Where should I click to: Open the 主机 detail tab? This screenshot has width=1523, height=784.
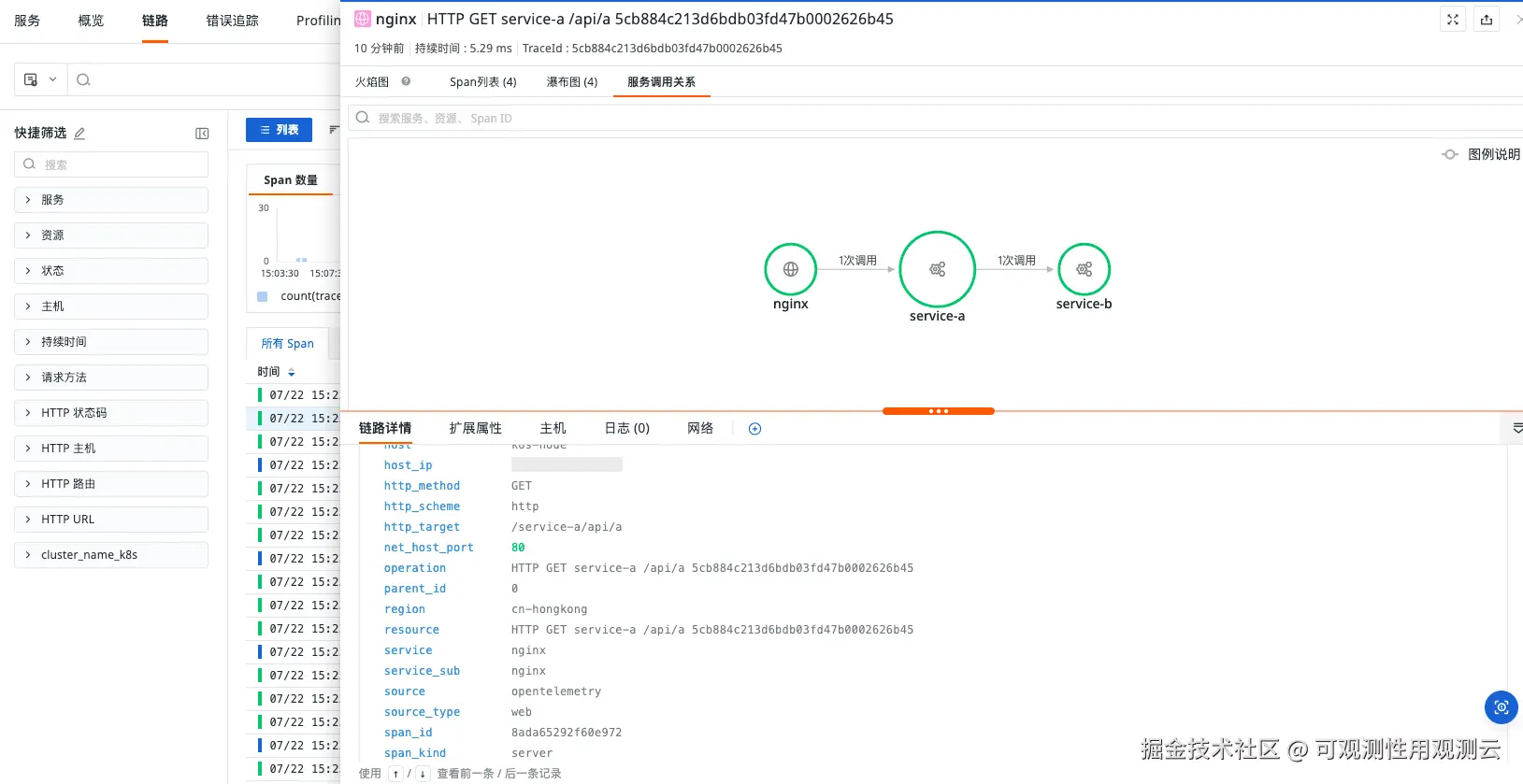click(553, 428)
